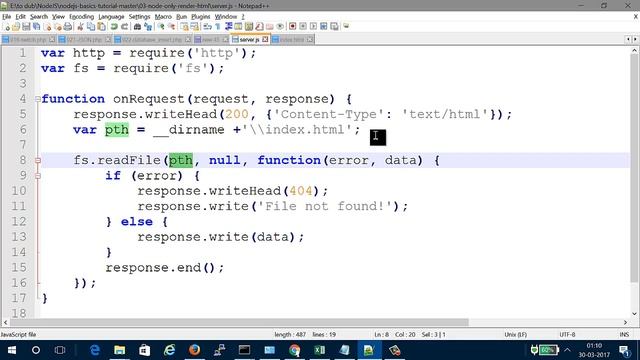
Task: Click the Playback macro icon
Action: (x=313, y=27)
